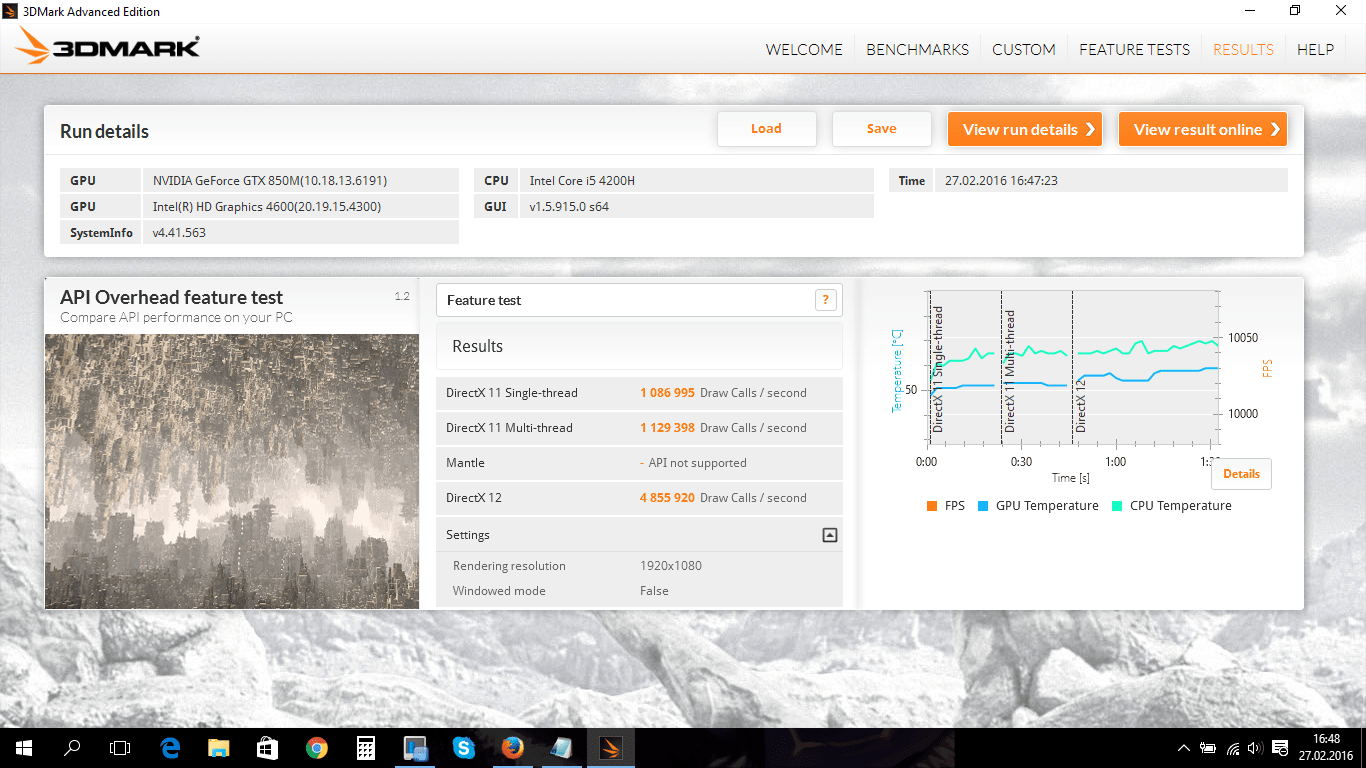Screen dimensions: 1366x768
Task: Click the rendering resolution value 1920x1080
Action: pyautogui.click(x=671, y=566)
